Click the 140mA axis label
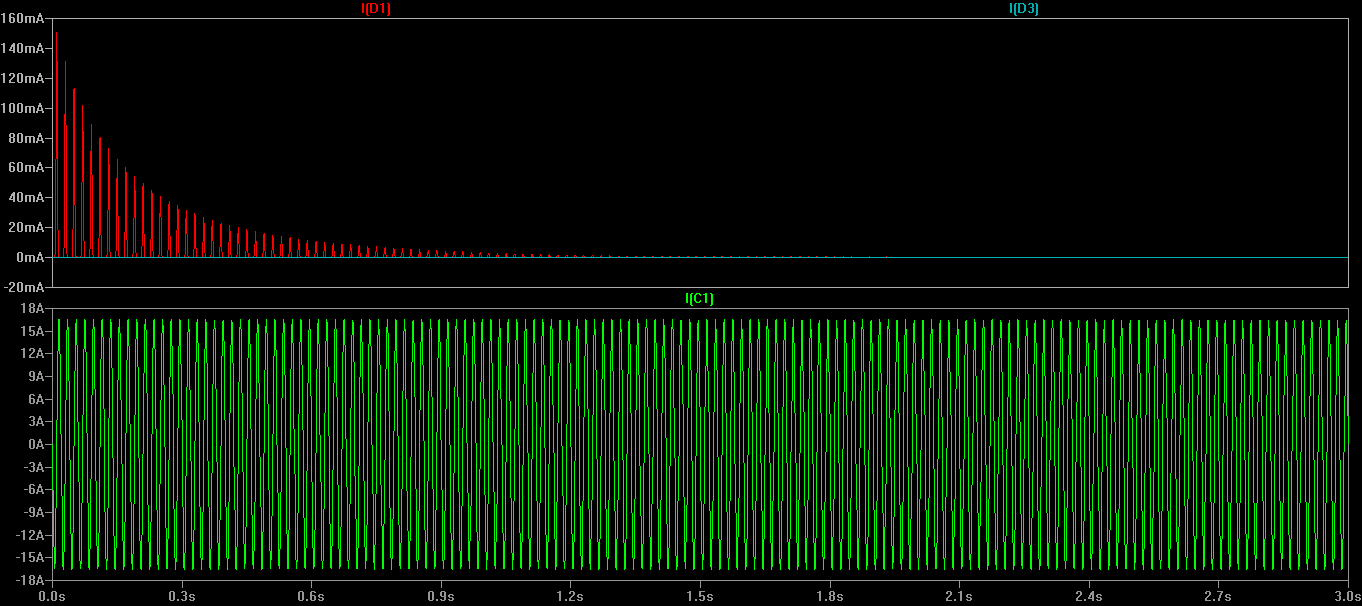 (24, 48)
